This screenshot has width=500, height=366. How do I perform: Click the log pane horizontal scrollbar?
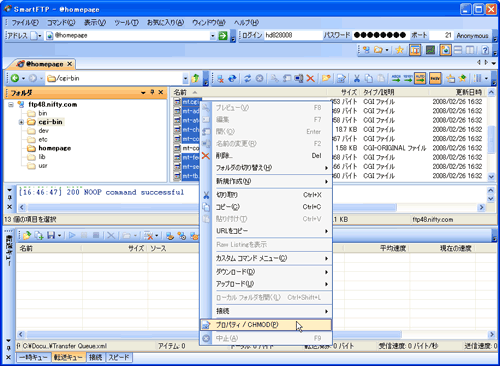pos(252,207)
